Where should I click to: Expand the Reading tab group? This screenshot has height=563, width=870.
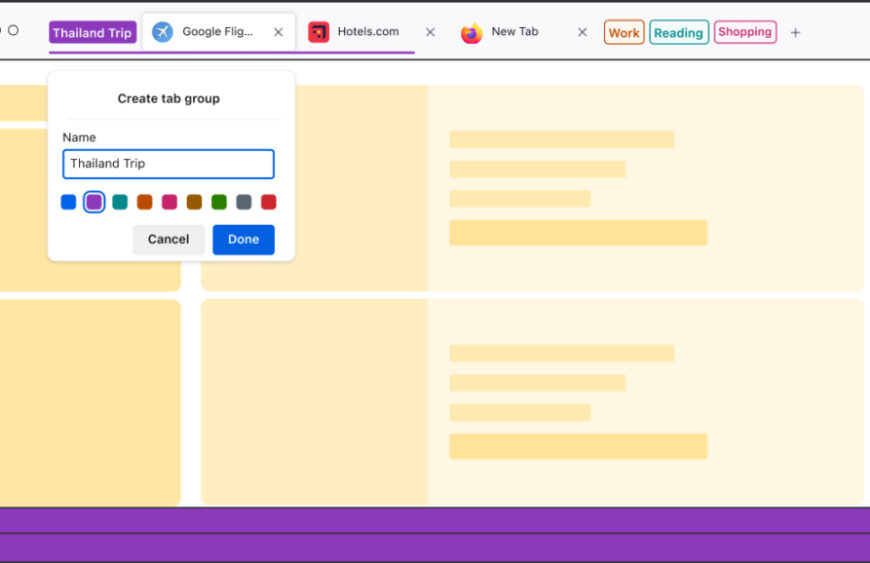(678, 33)
